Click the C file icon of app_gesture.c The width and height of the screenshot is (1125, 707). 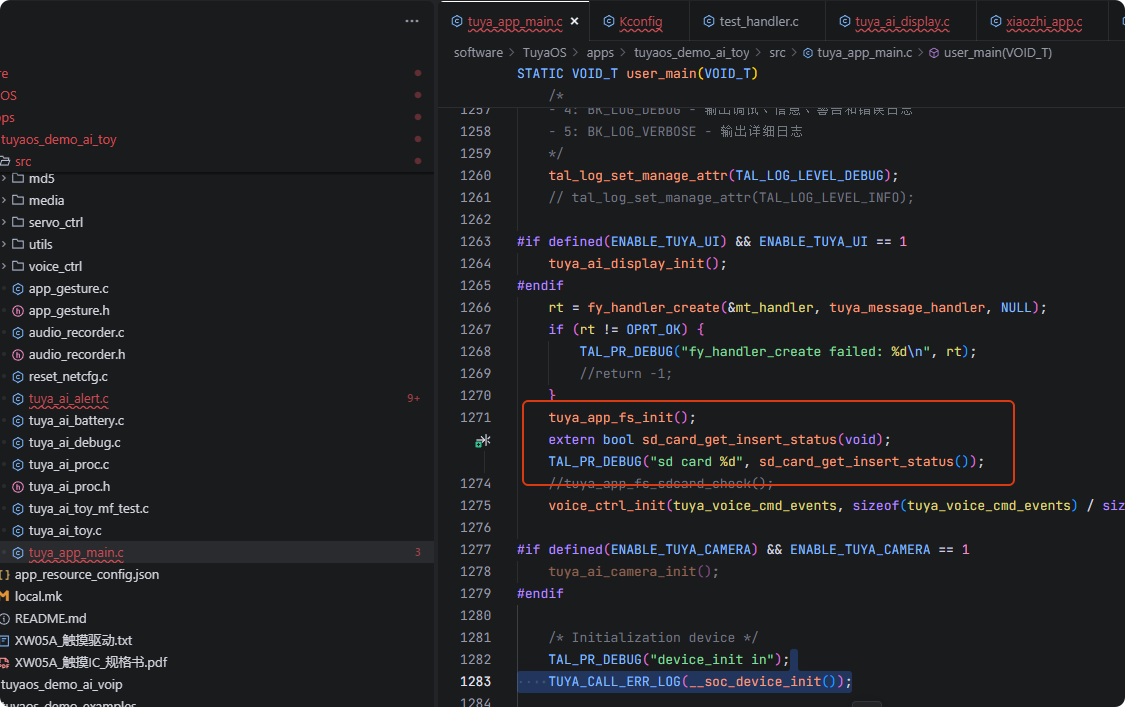18,288
